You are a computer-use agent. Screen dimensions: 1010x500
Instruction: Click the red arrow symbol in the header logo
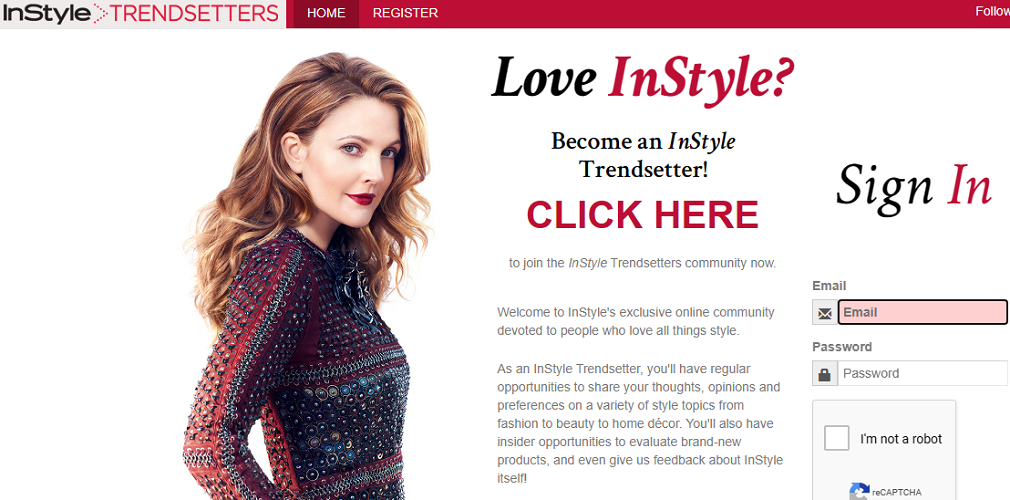click(101, 13)
